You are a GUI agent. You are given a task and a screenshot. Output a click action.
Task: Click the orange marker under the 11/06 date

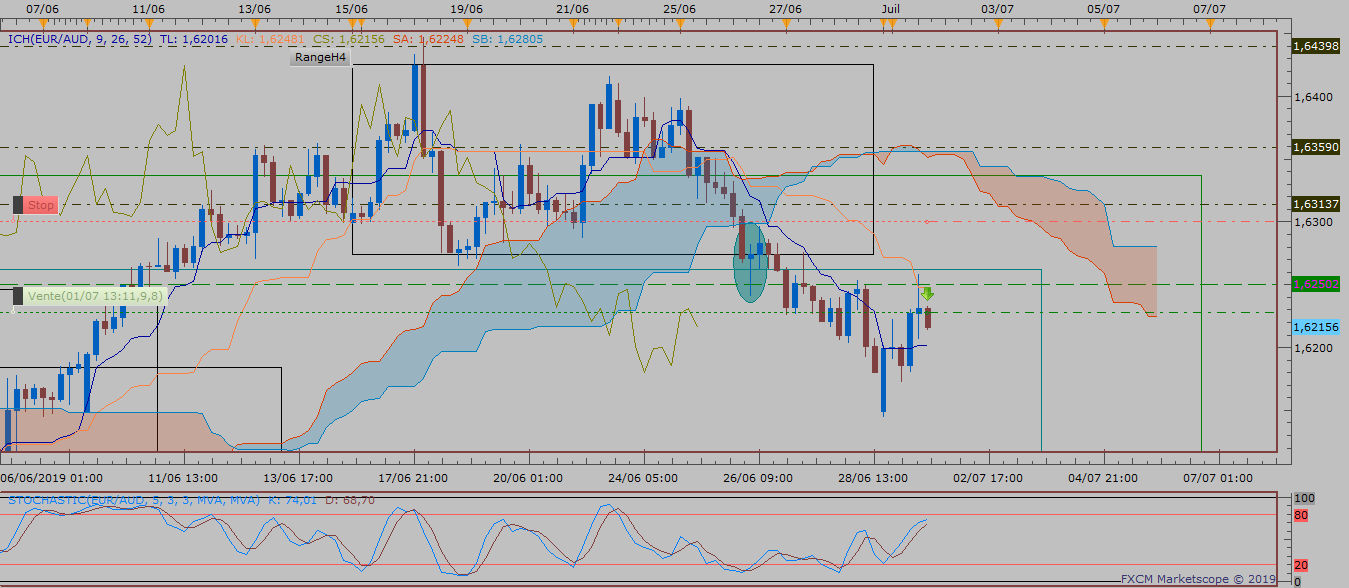[148, 22]
